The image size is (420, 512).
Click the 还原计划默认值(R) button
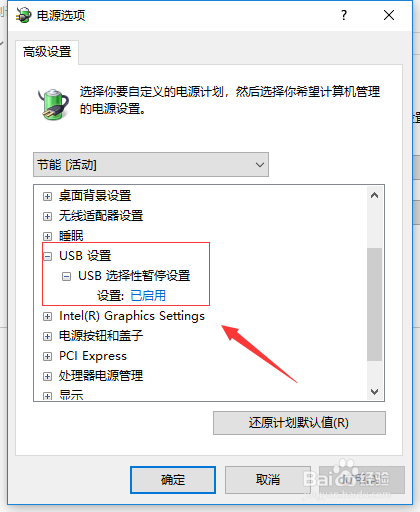(x=299, y=423)
